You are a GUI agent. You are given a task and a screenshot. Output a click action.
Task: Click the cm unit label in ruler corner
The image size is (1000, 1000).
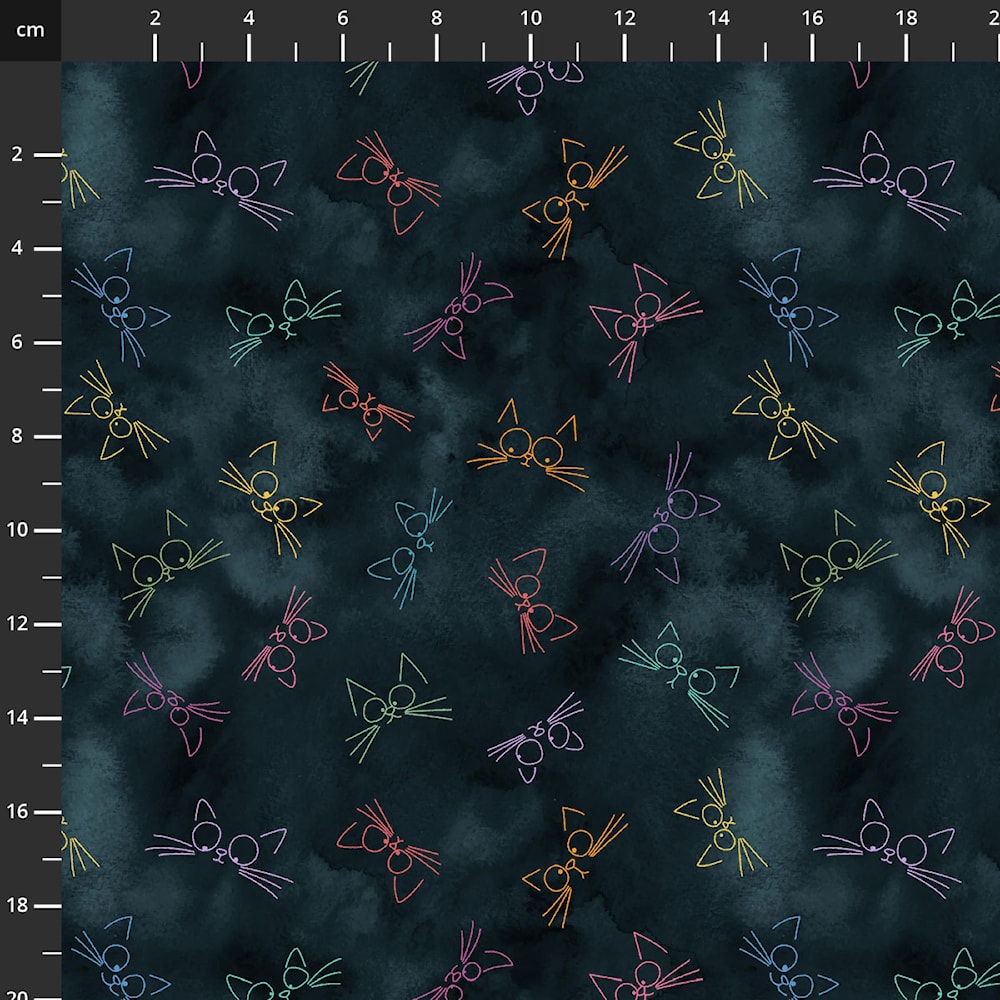[x=30, y=30]
